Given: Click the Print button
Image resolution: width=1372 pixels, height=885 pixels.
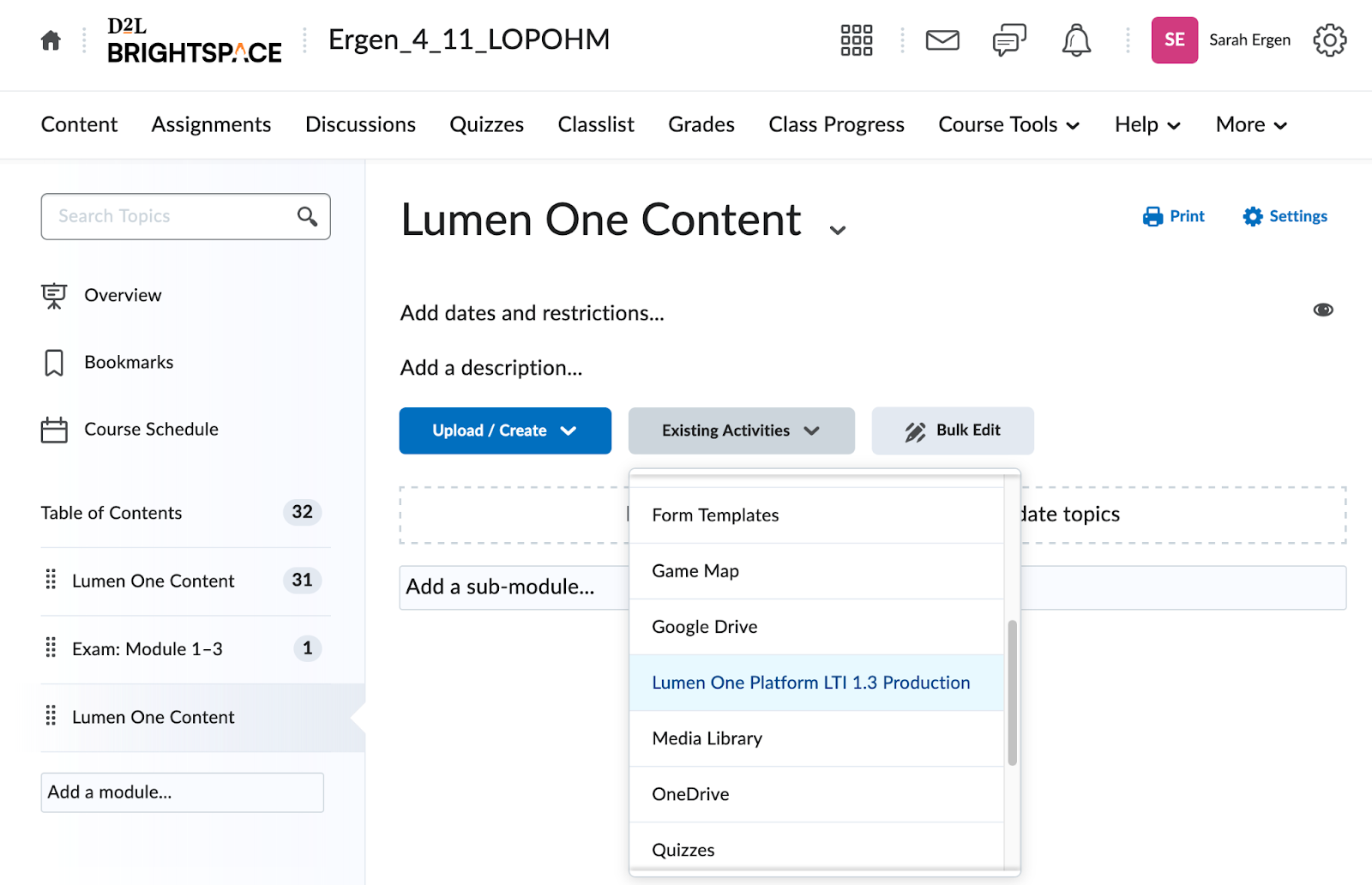Looking at the screenshot, I should click(1173, 216).
